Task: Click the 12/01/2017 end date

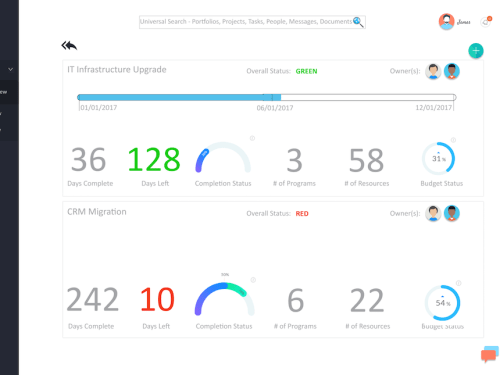Action: [434, 108]
